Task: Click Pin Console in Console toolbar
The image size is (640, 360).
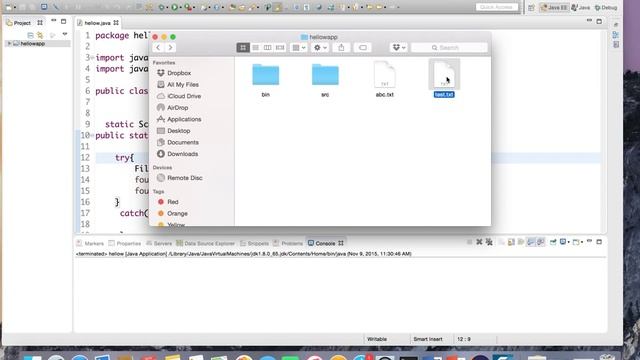Action: click(x=553, y=242)
